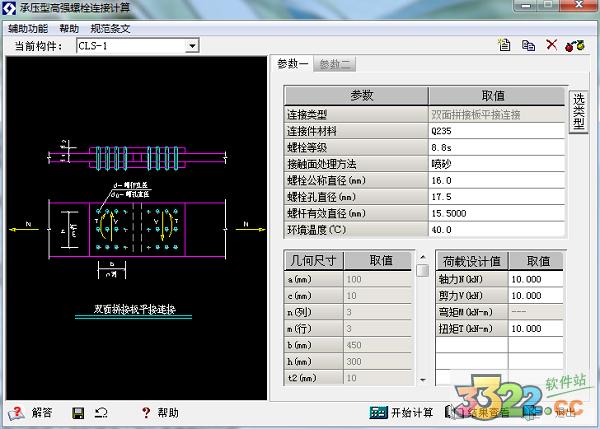Click the copy component icon

[x=528, y=45]
